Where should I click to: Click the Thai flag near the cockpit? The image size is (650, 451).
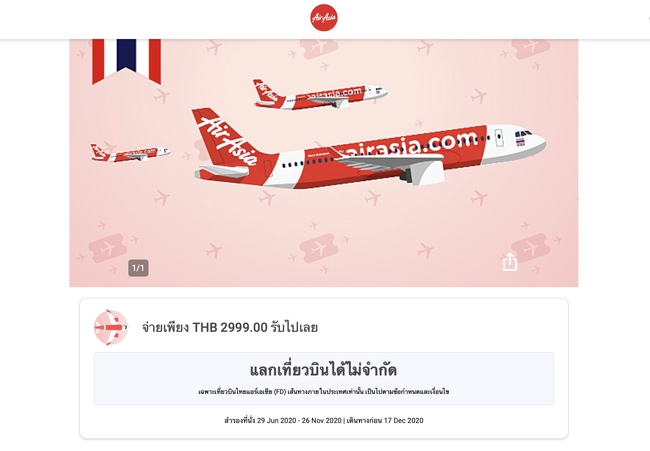coord(520,142)
